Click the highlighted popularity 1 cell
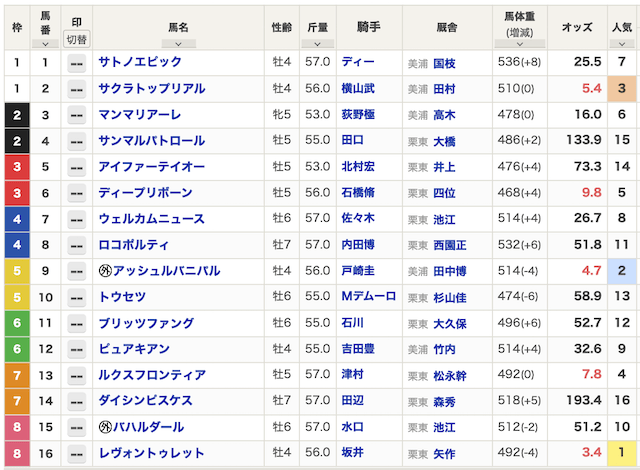640x470 pixels. 621,453
